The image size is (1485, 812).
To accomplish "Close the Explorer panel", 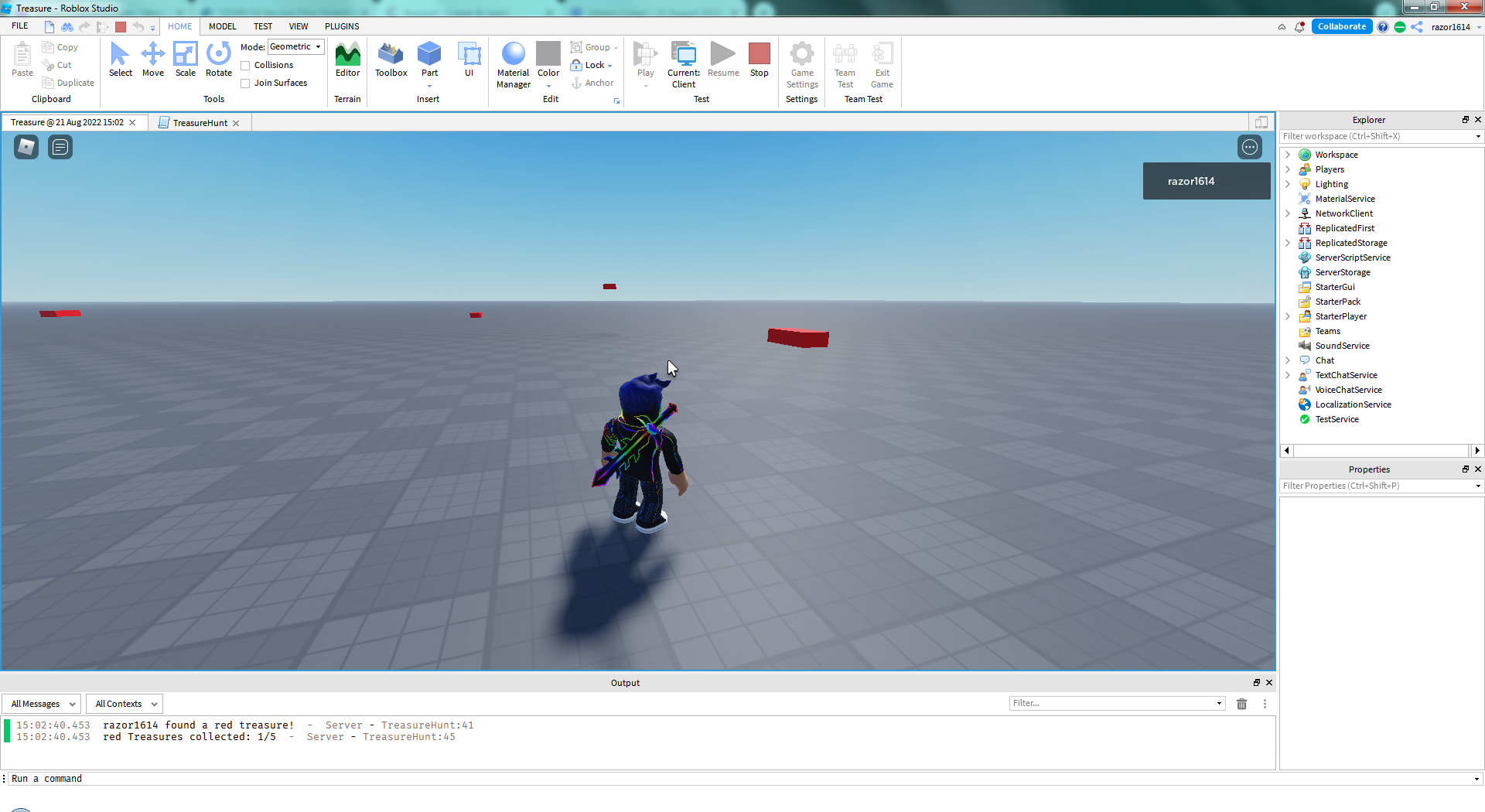I will tap(1477, 120).
